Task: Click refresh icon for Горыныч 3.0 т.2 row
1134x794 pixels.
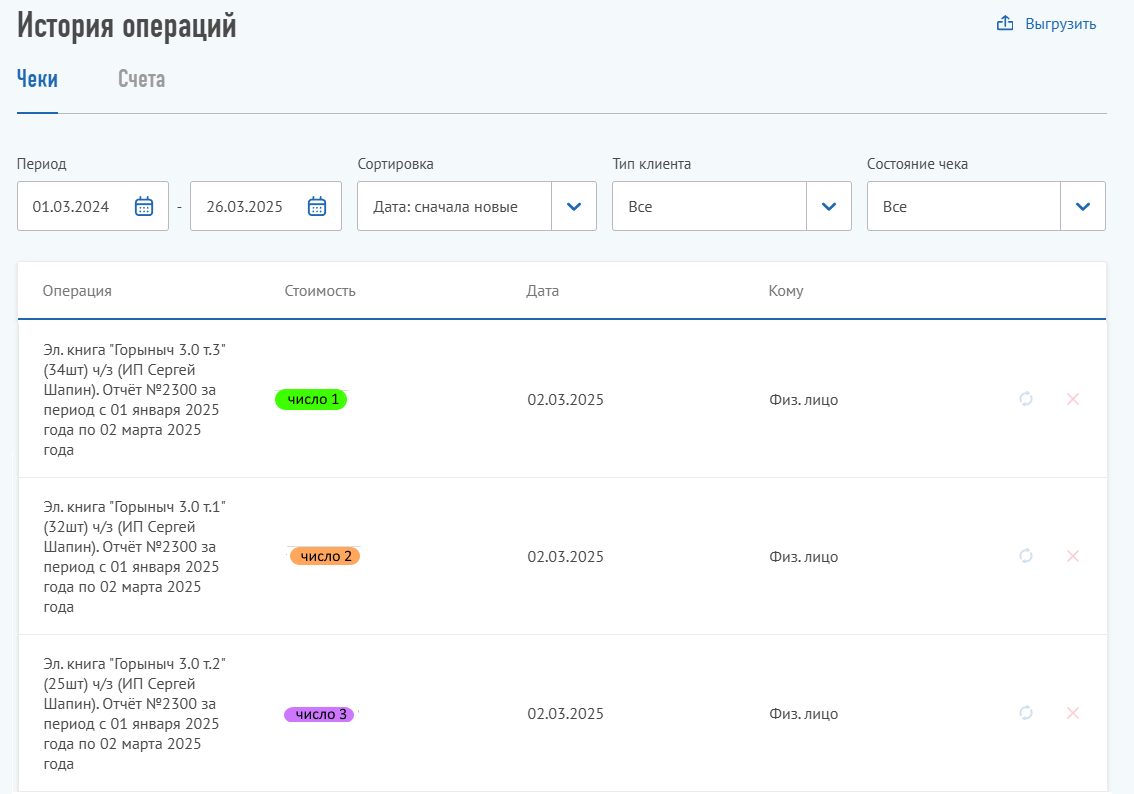Action: click(x=1025, y=713)
